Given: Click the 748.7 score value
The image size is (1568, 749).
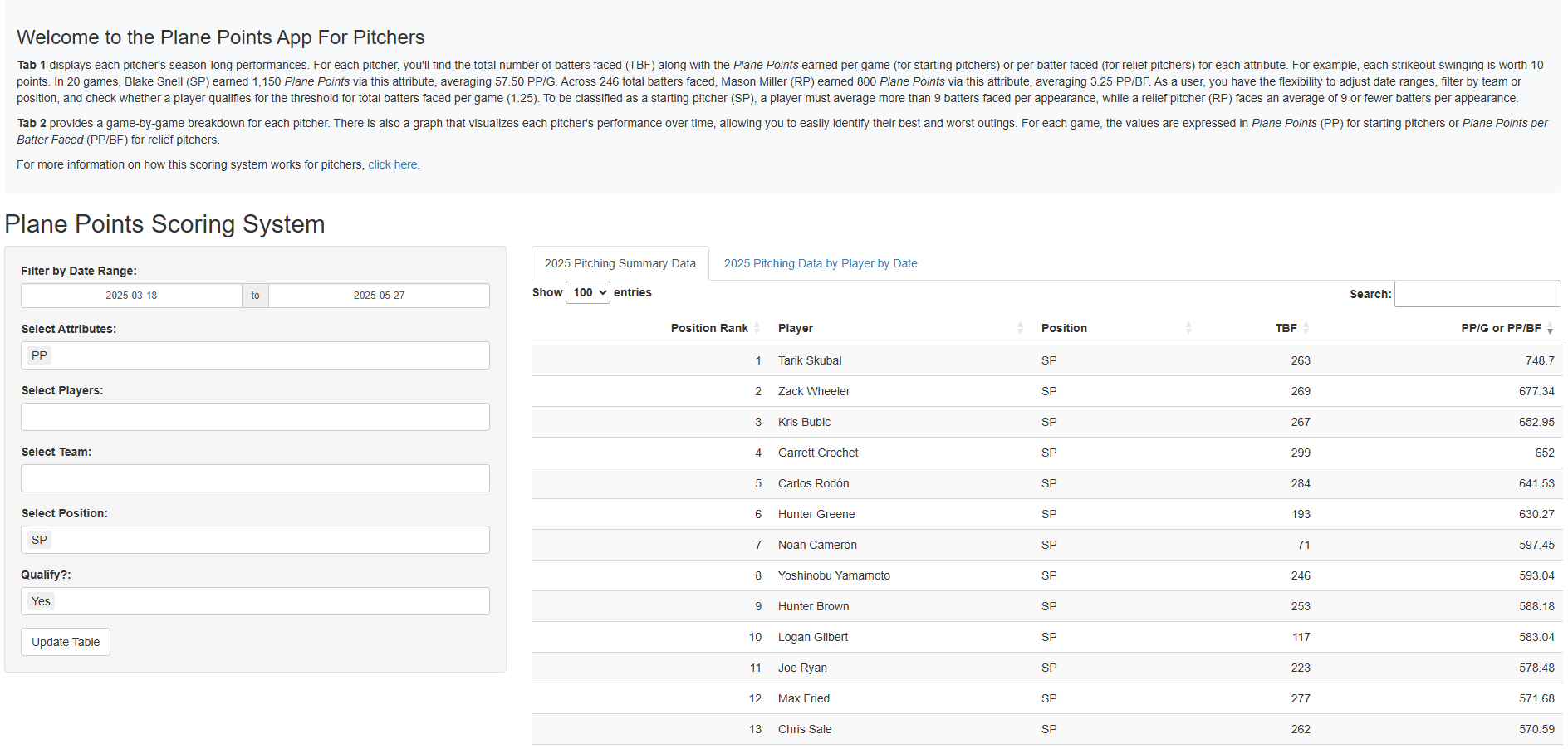Looking at the screenshot, I should pyautogui.click(x=1540, y=360).
